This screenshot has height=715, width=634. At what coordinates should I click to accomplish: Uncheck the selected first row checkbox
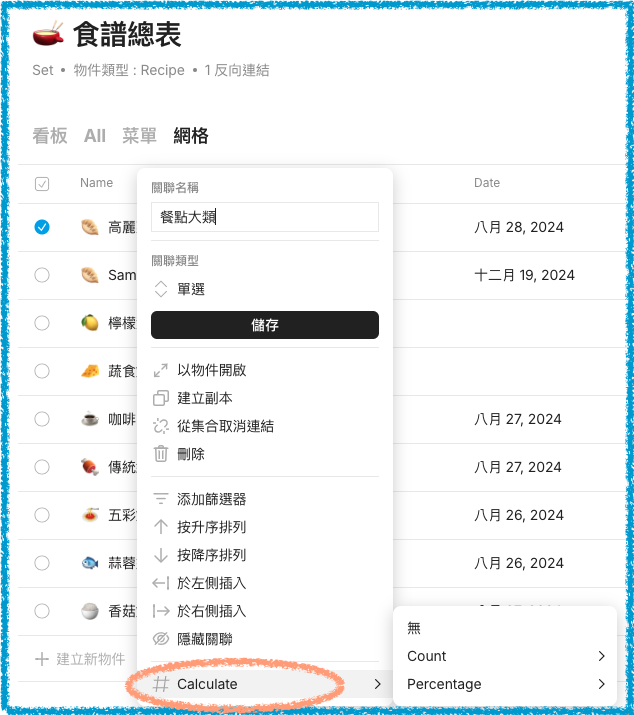(42, 227)
